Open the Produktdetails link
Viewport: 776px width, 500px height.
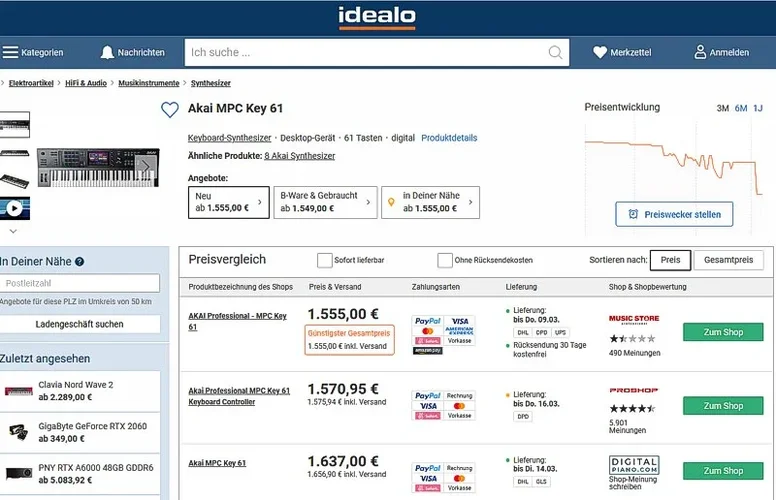coord(449,137)
